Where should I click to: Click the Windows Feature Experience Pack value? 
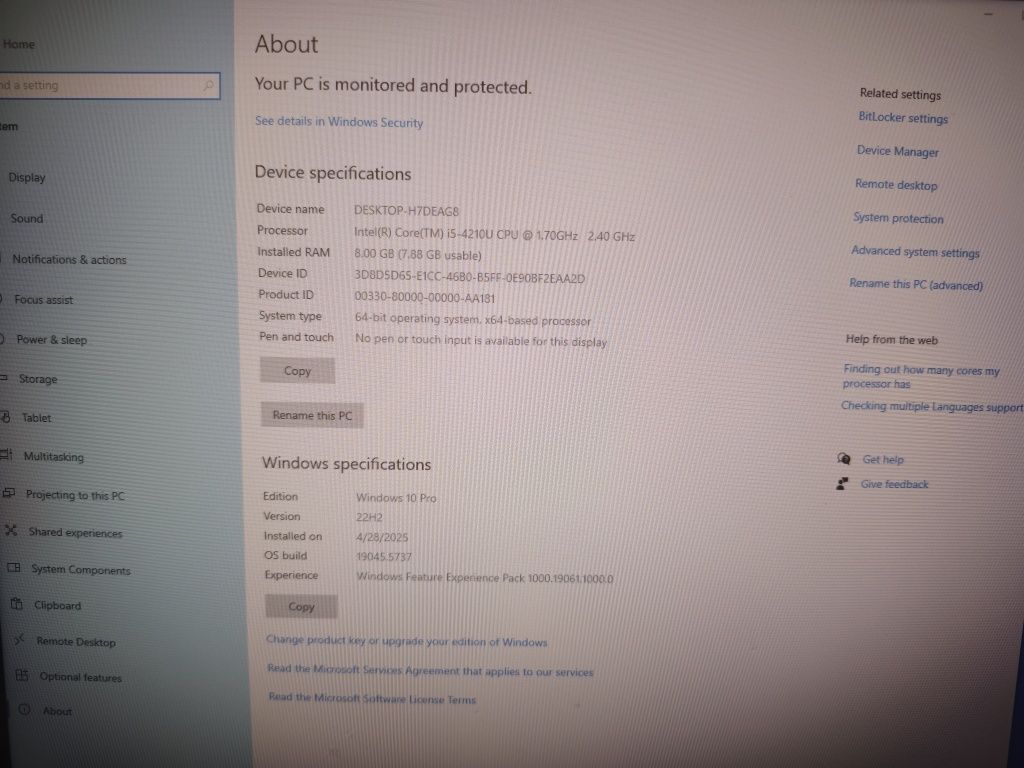pyautogui.click(x=485, y=578)
